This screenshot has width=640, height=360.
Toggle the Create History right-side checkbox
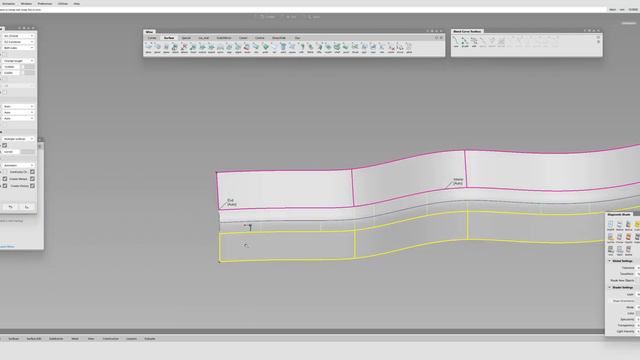[32, 186]
